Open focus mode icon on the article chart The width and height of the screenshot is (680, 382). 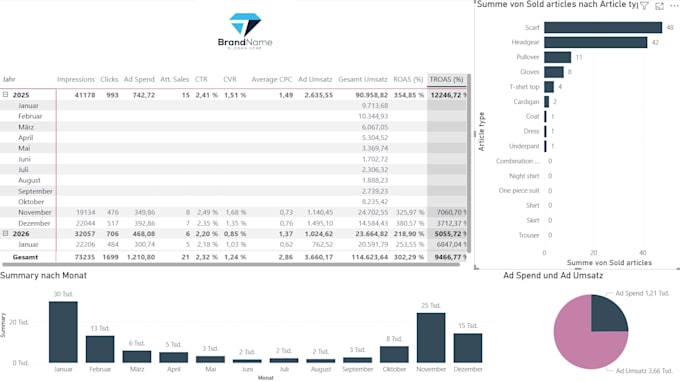click(660, 6)
